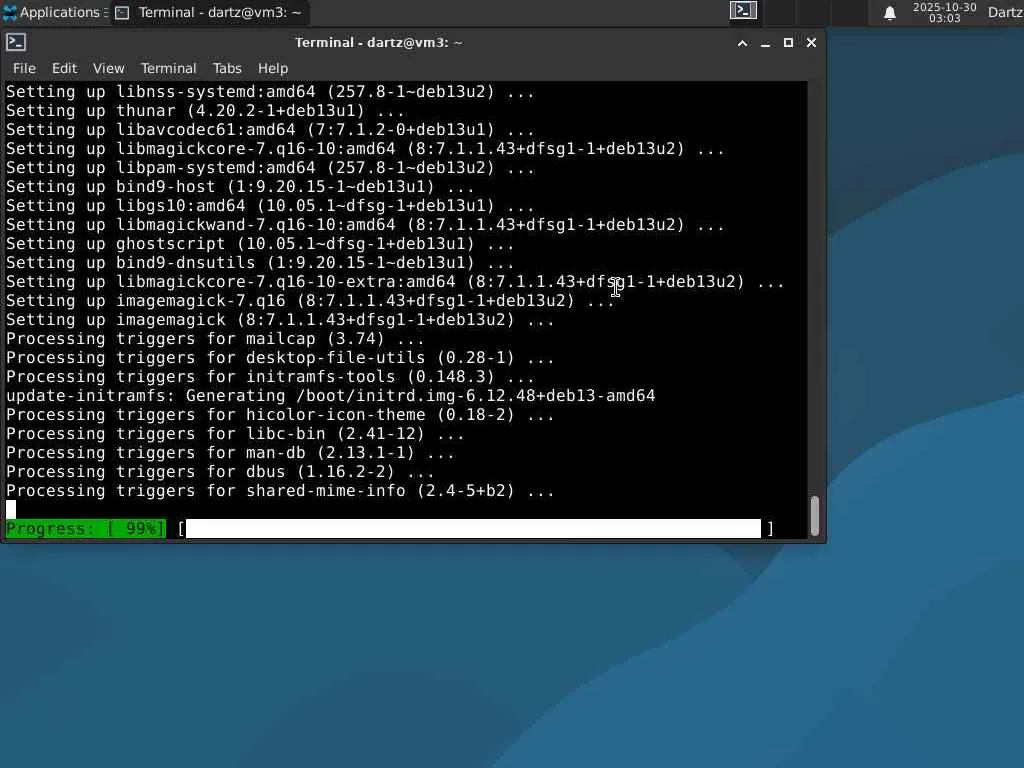The width and height of the screenshot is (1024, 768).
Task: Click line 'Processing triggers for shared-mime-info'
Action: (280, 490)
